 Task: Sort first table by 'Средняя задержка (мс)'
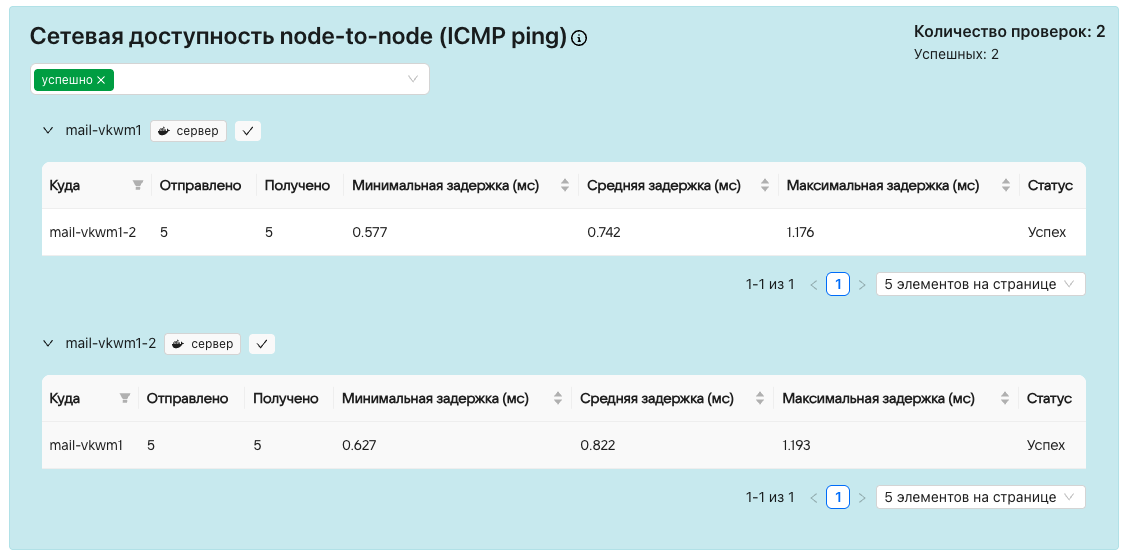coord(765,185)
